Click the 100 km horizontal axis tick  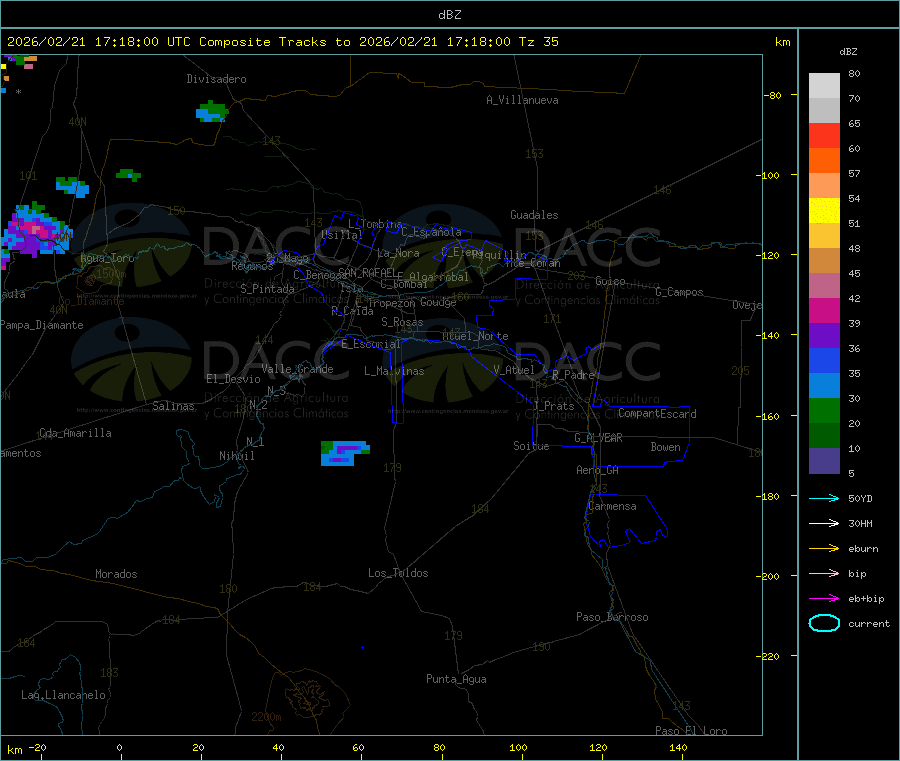pyautogui.click(x=518, y=747)
